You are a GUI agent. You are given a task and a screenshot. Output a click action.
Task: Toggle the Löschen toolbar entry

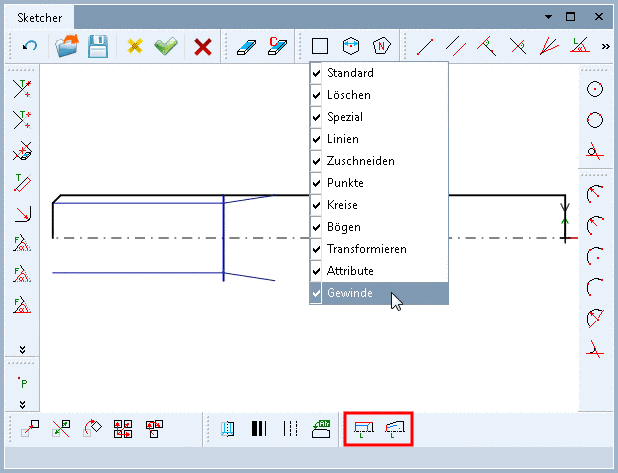[379, 95]
